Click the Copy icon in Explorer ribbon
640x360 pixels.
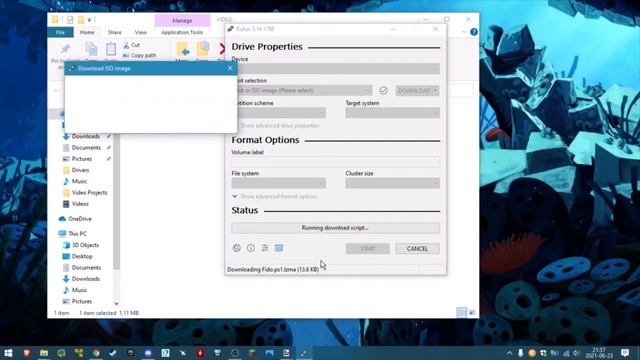point(91,50)
